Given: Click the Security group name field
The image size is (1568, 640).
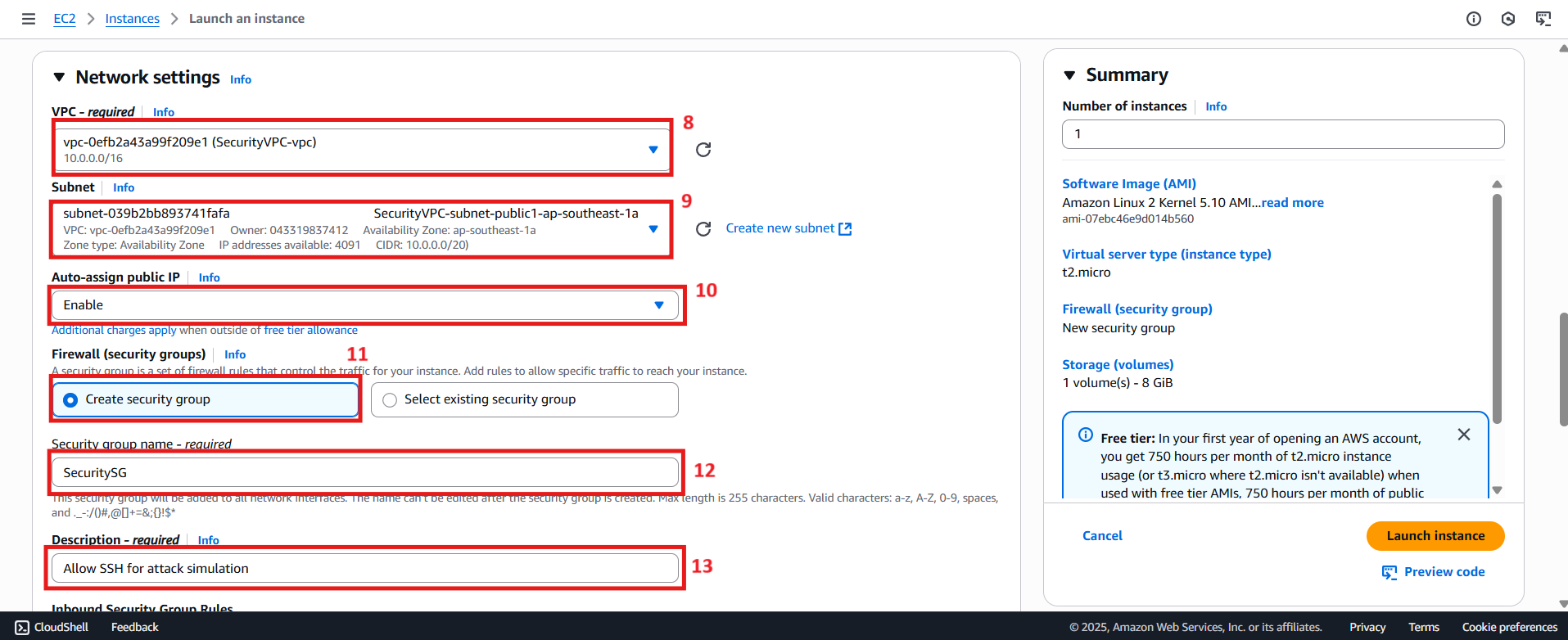Looking at the screenshot, I should [x=365, y=473].
